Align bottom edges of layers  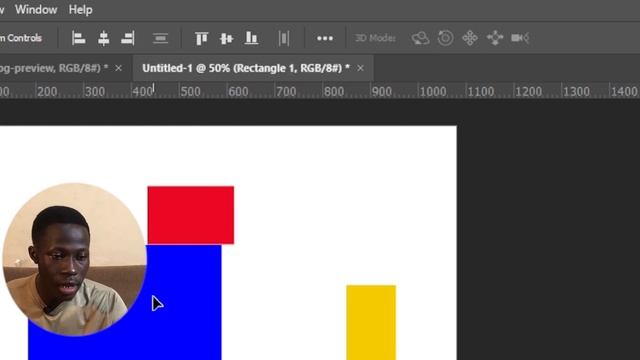[x=251, y=38]
